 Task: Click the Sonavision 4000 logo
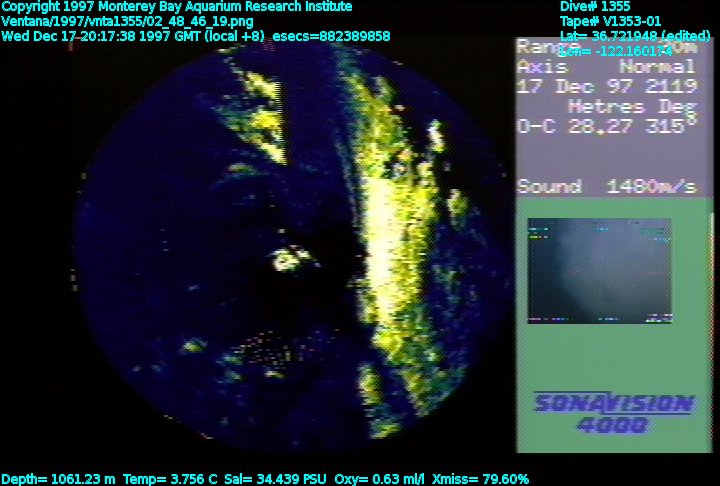(612, 412)
